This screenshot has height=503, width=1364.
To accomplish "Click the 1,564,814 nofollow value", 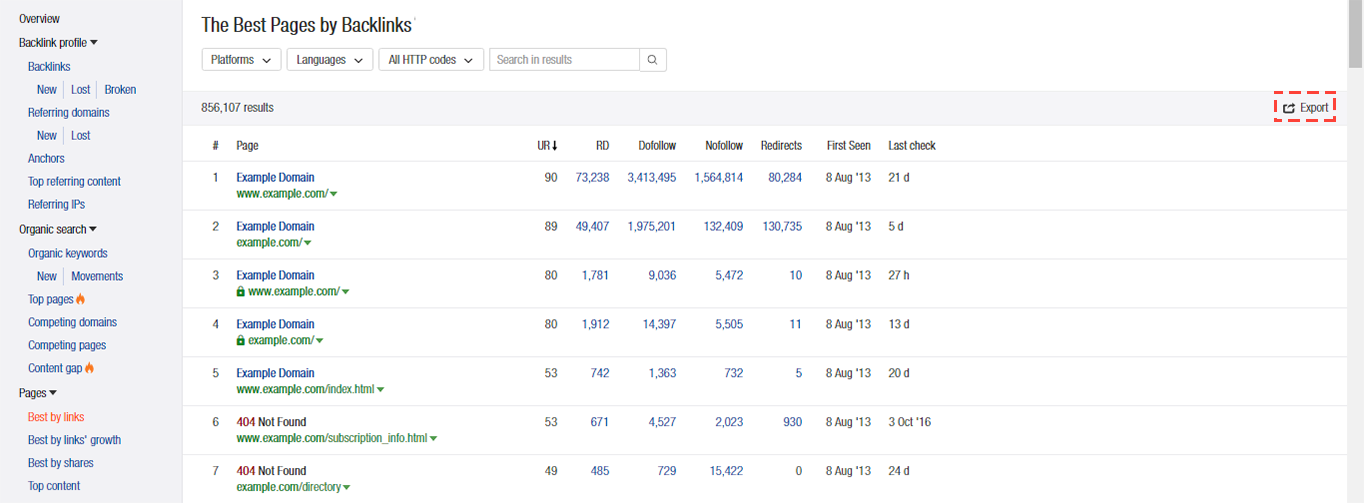I will [718, 178].
